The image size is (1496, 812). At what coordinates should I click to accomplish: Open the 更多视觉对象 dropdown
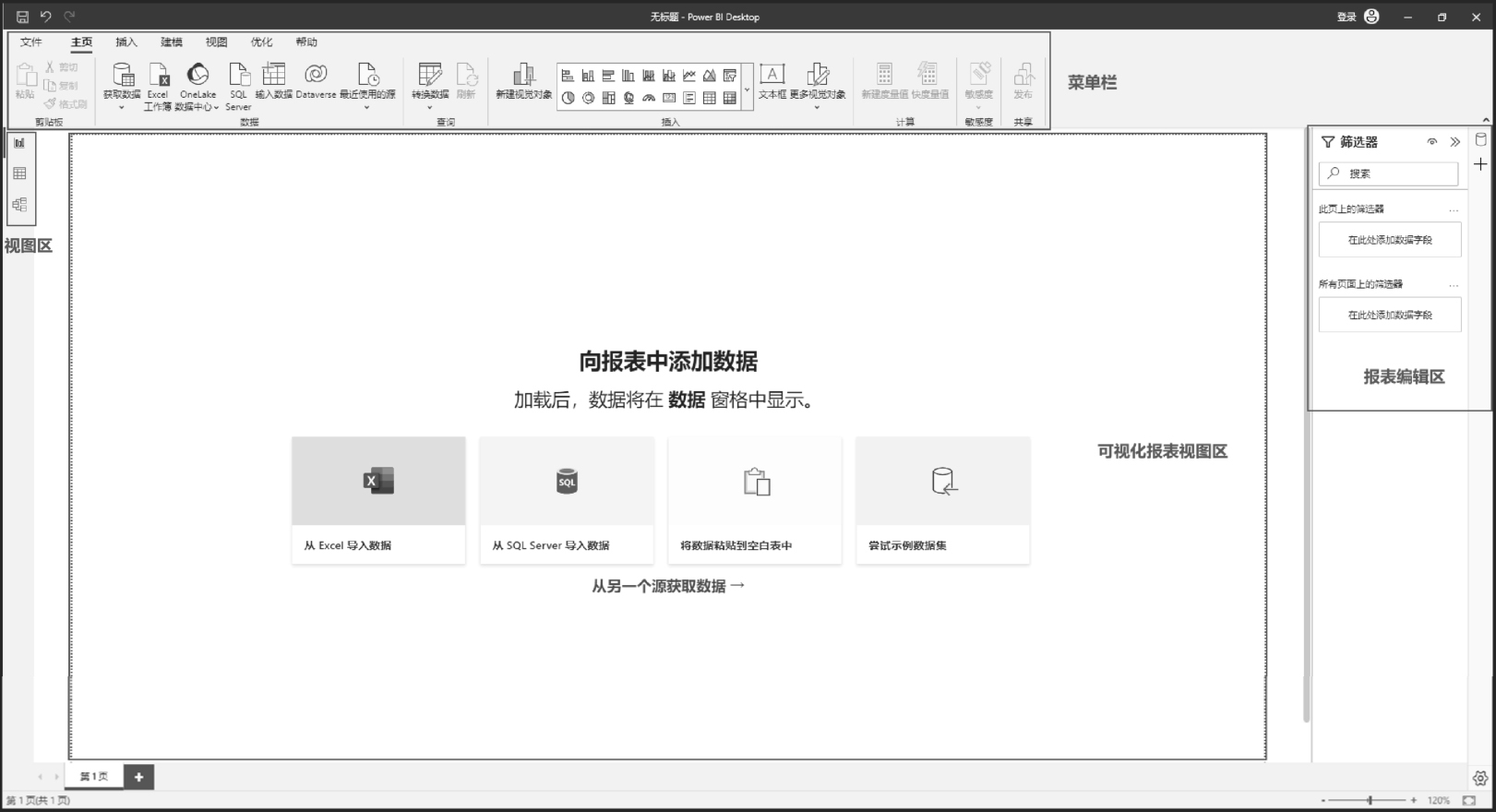[x=817, y=107]
